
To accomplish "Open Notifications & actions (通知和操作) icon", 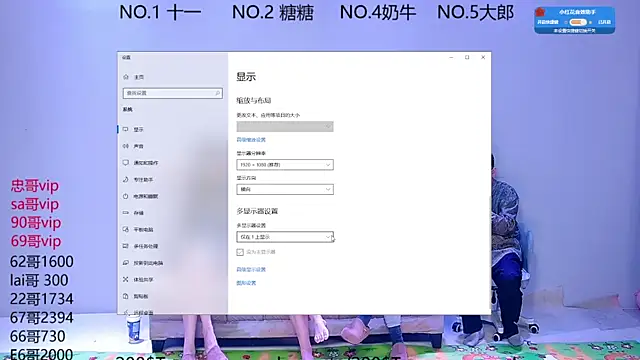I will [x=126, y=162].
